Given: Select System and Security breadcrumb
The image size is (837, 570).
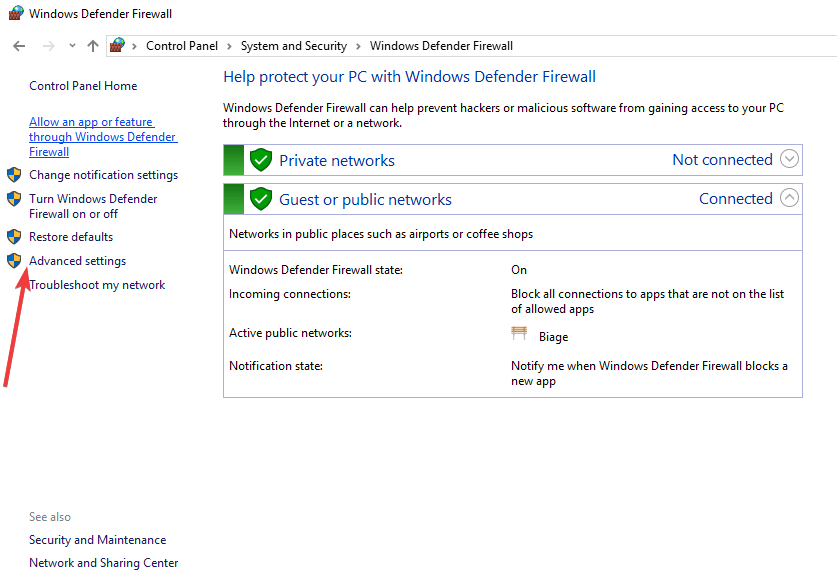Looking at the screenshot, I should click(x=294, y=46).
